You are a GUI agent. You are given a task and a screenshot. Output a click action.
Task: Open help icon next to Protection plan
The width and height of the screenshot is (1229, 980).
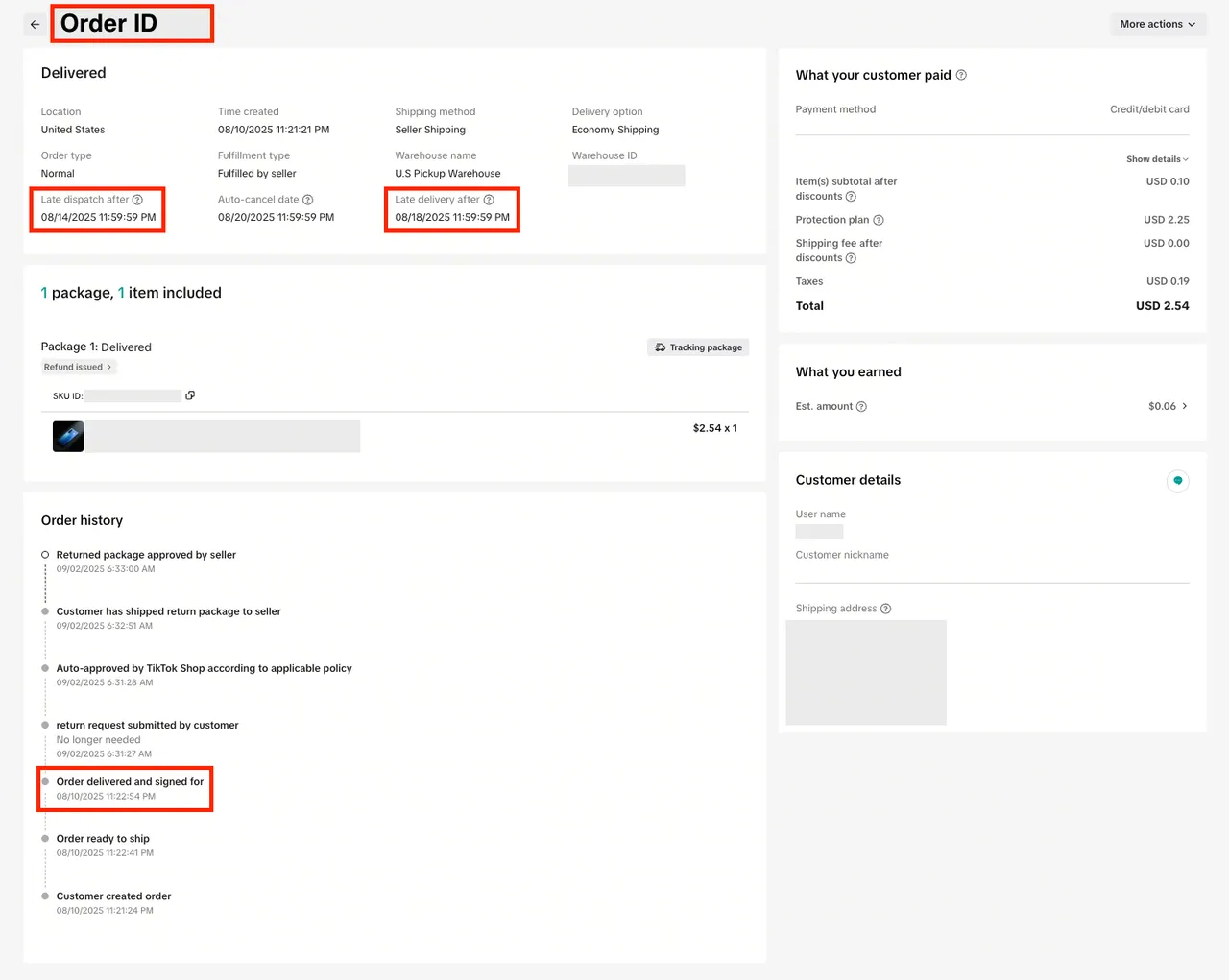[x=879, y=220]
